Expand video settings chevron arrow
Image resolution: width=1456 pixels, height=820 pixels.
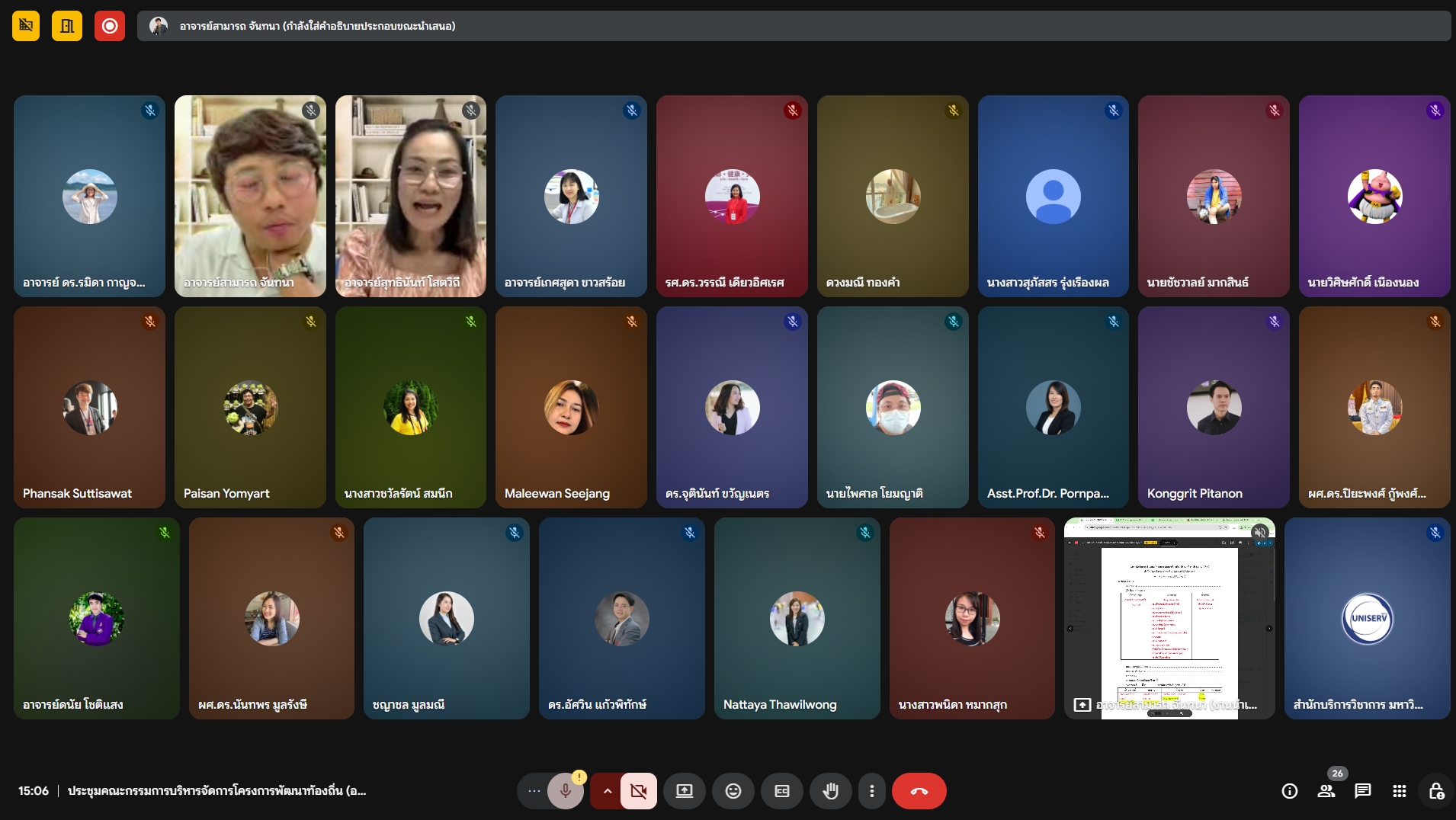(x=607, y=791)
